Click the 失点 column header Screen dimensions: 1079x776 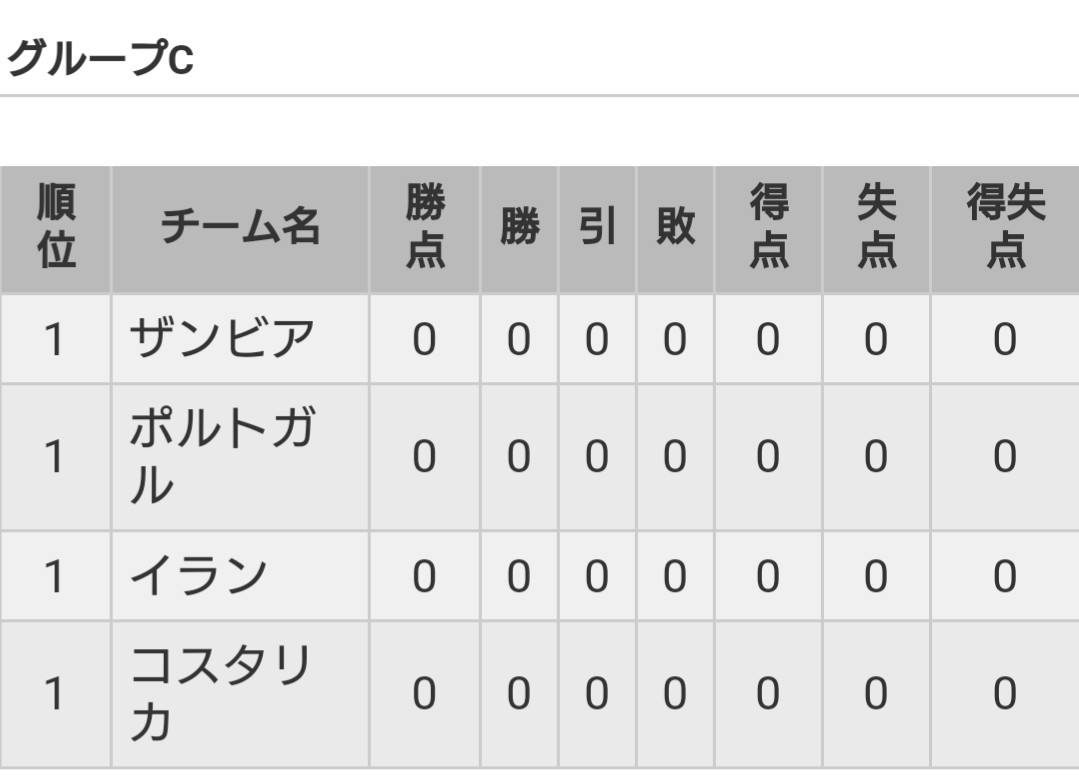(877, 226)
